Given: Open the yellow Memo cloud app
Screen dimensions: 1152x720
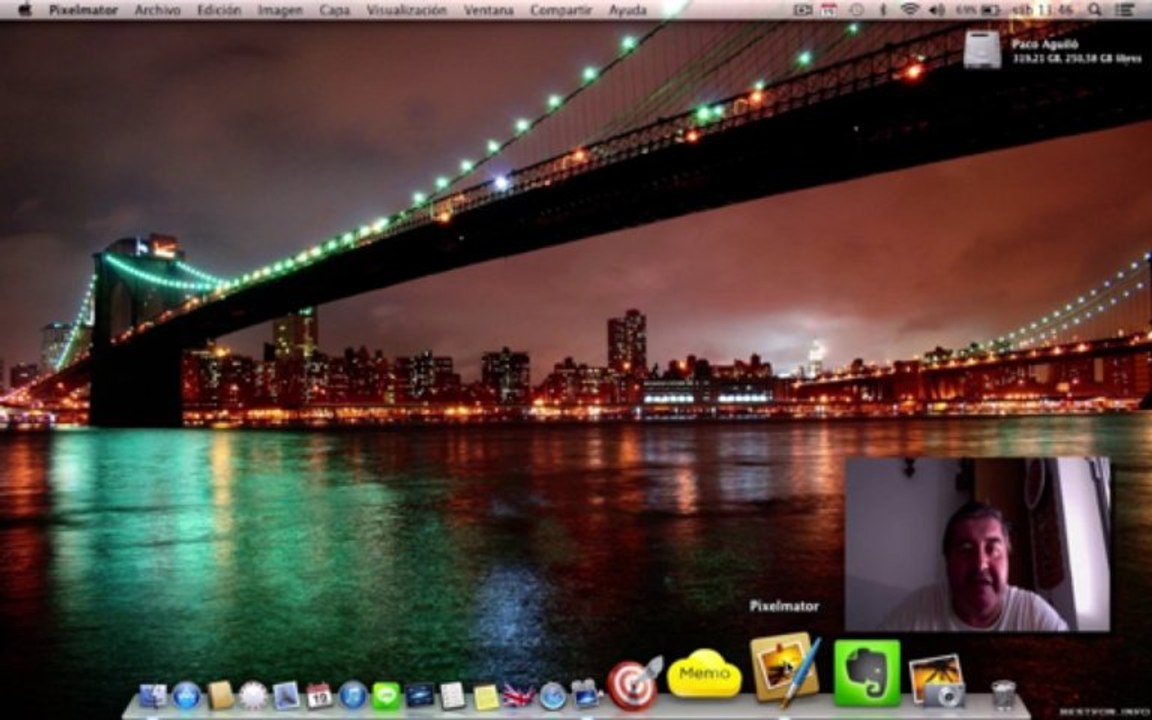Looking at the screenshot, I should click(x=704, y=673).
